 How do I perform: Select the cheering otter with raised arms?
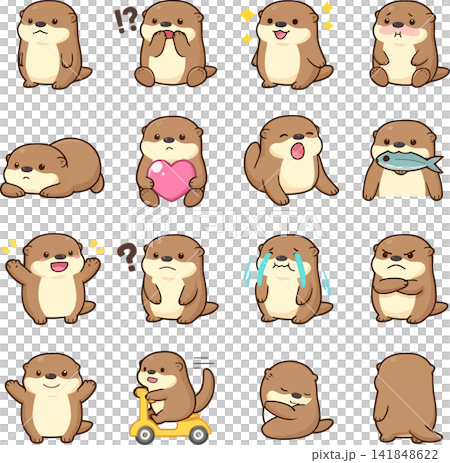52,278
